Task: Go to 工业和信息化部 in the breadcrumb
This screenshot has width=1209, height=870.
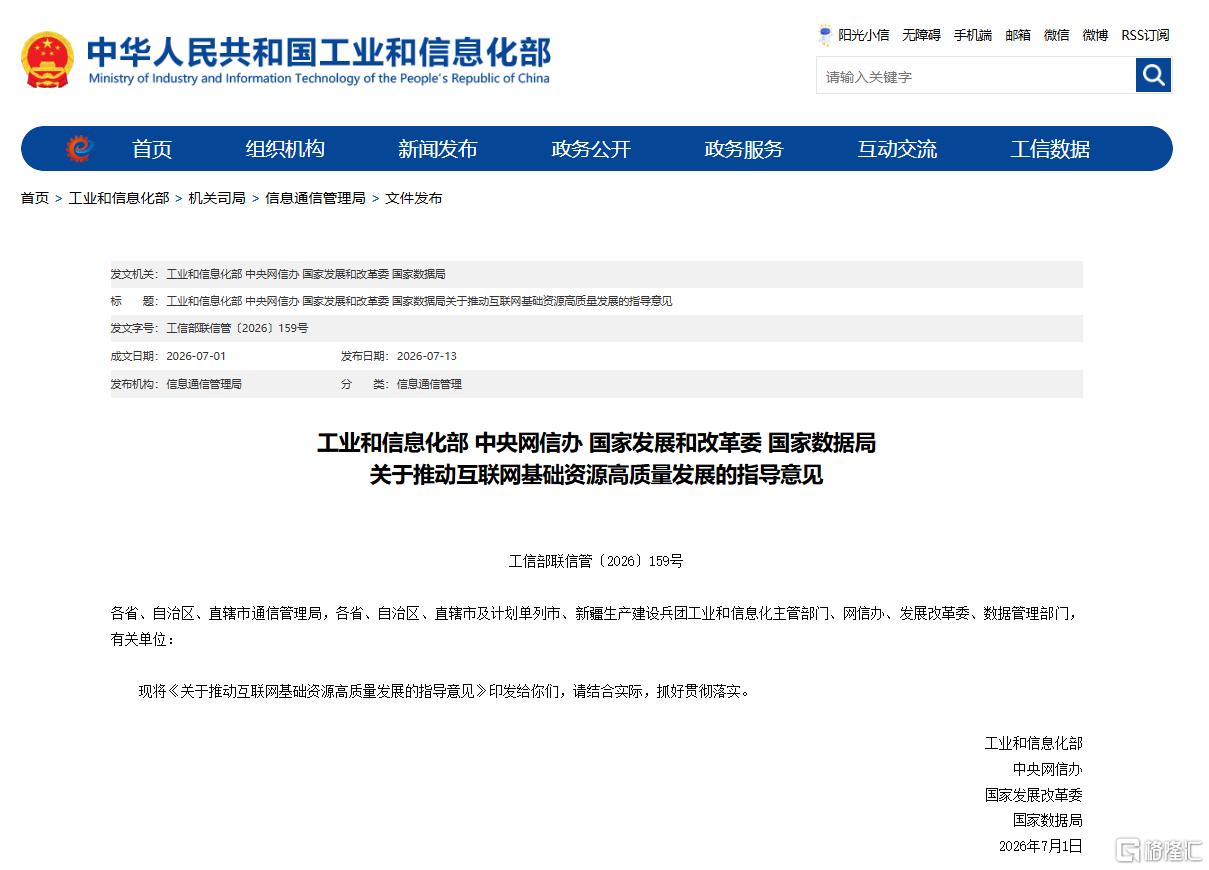Action: click(x=119, y=198)
